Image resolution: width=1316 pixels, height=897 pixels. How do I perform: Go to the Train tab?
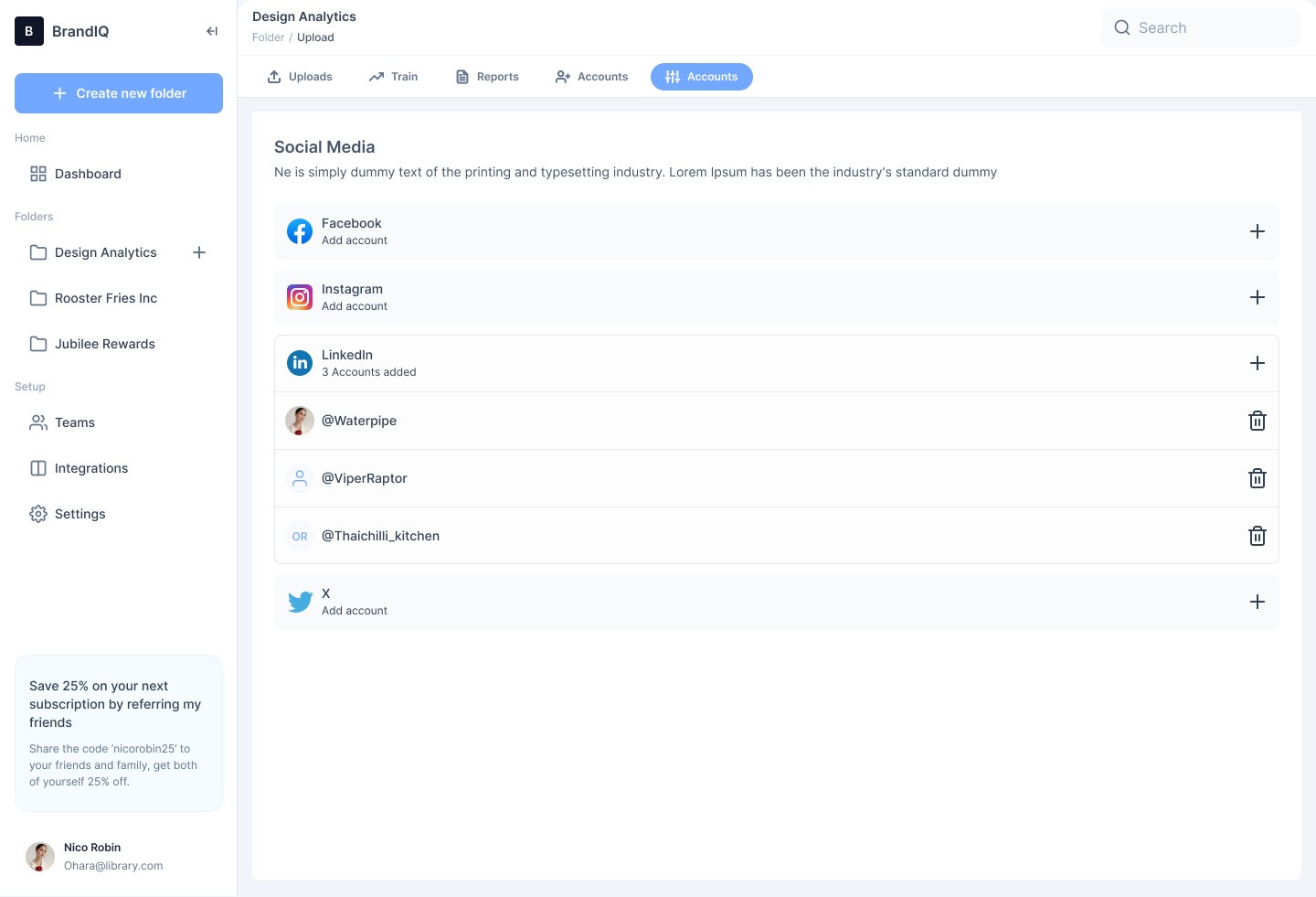click(394, 77)
